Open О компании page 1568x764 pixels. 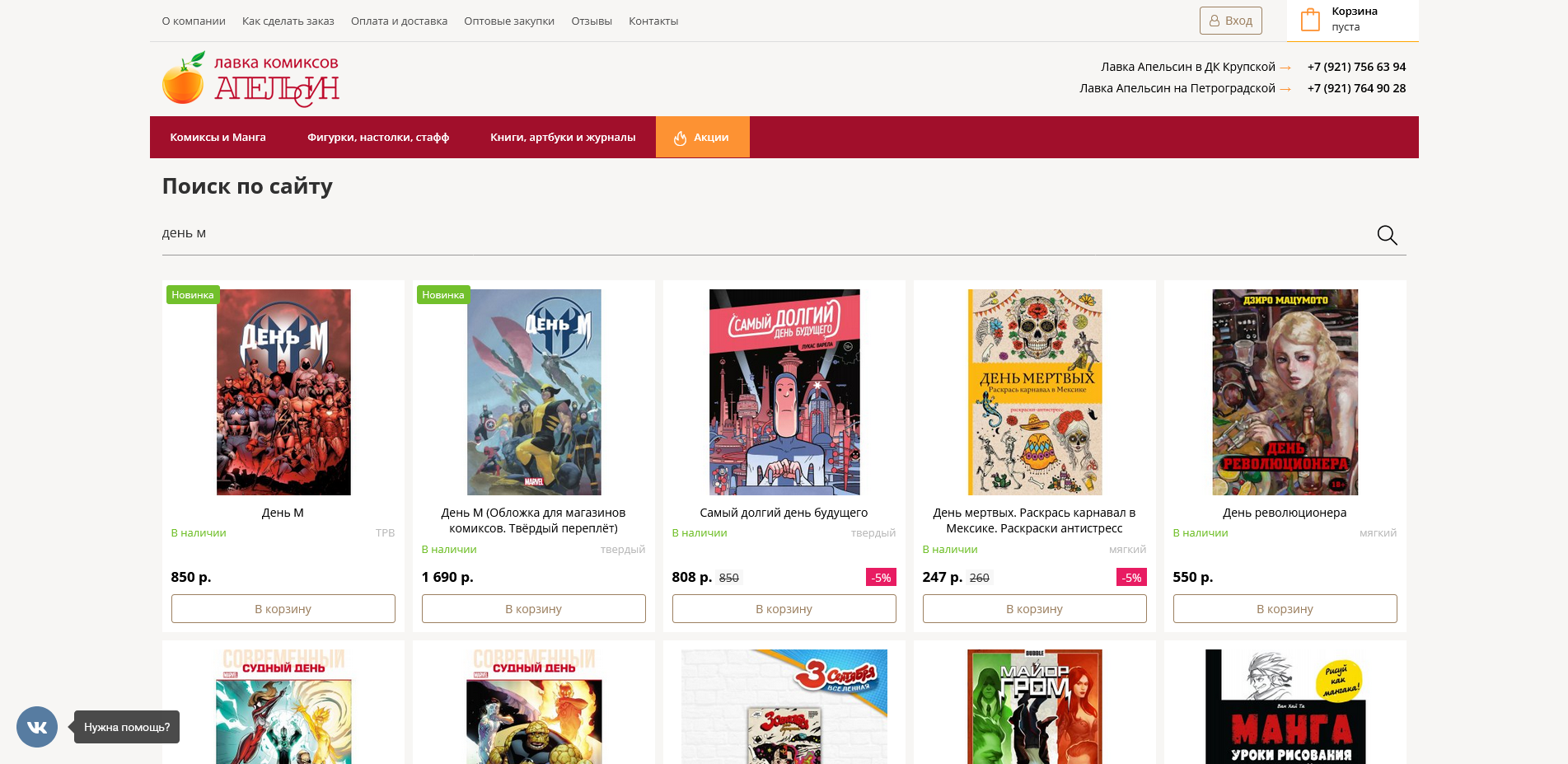194,21
